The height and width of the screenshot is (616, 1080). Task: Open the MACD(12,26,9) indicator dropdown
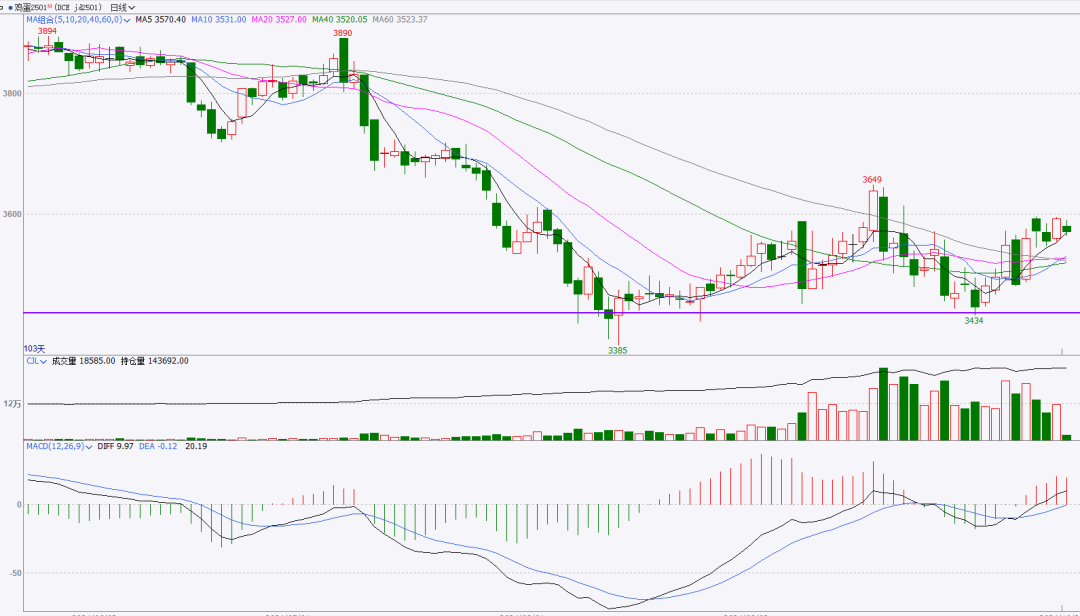pyautogui.click(x=60, y=446)
